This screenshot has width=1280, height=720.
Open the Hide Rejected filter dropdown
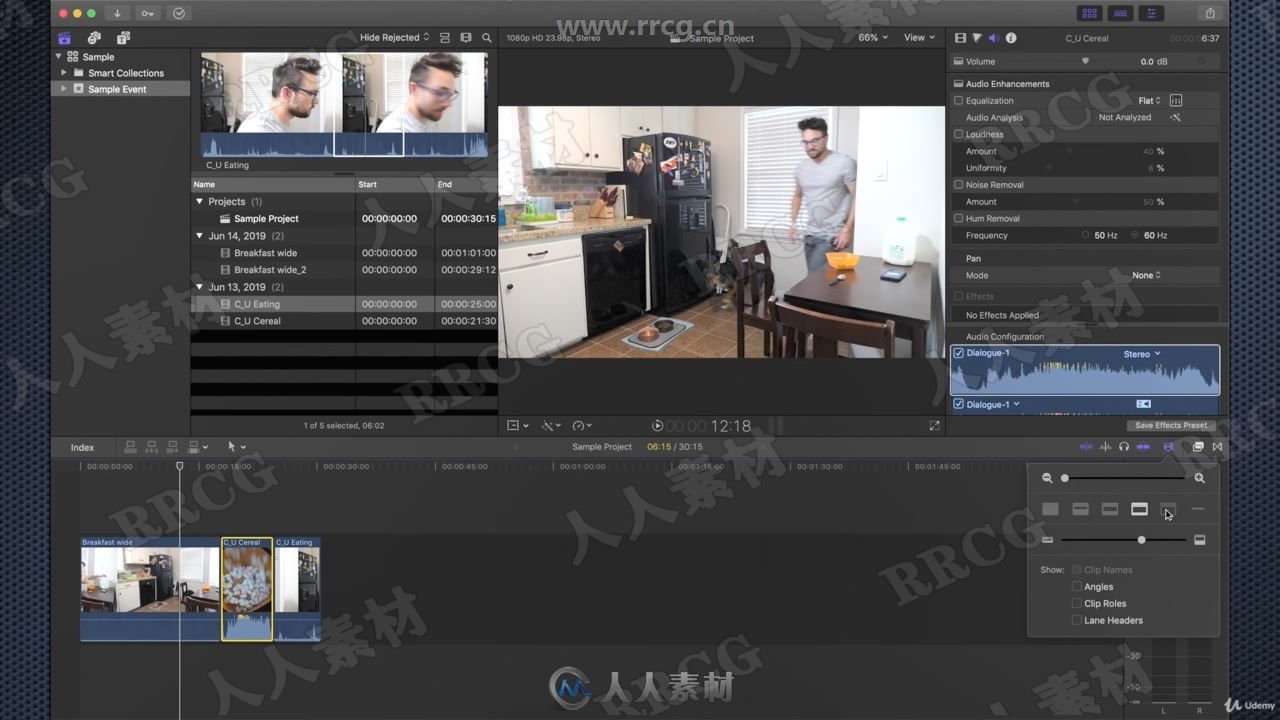pos(394,38)
